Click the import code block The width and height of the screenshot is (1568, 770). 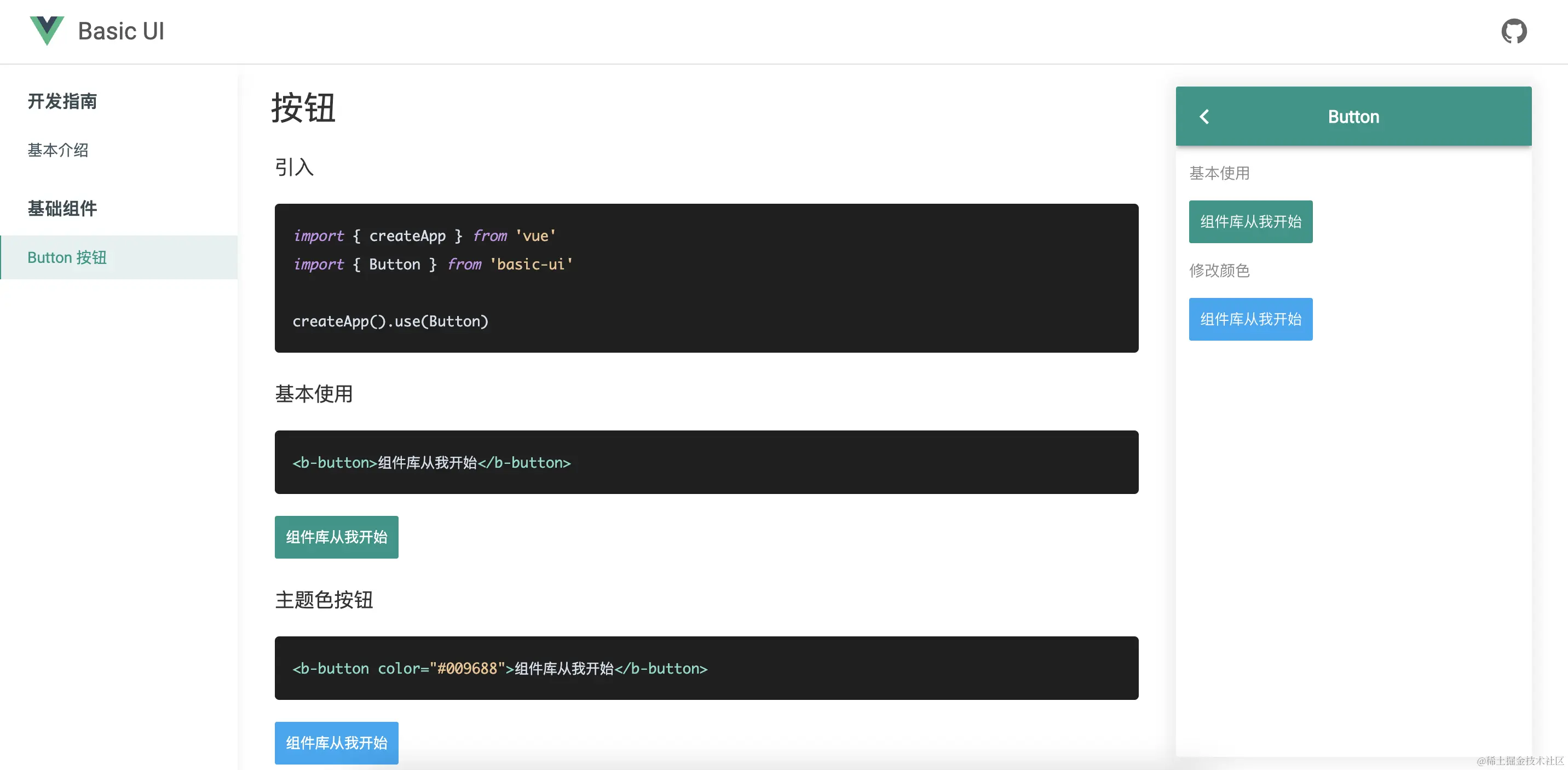click(706, 278)
